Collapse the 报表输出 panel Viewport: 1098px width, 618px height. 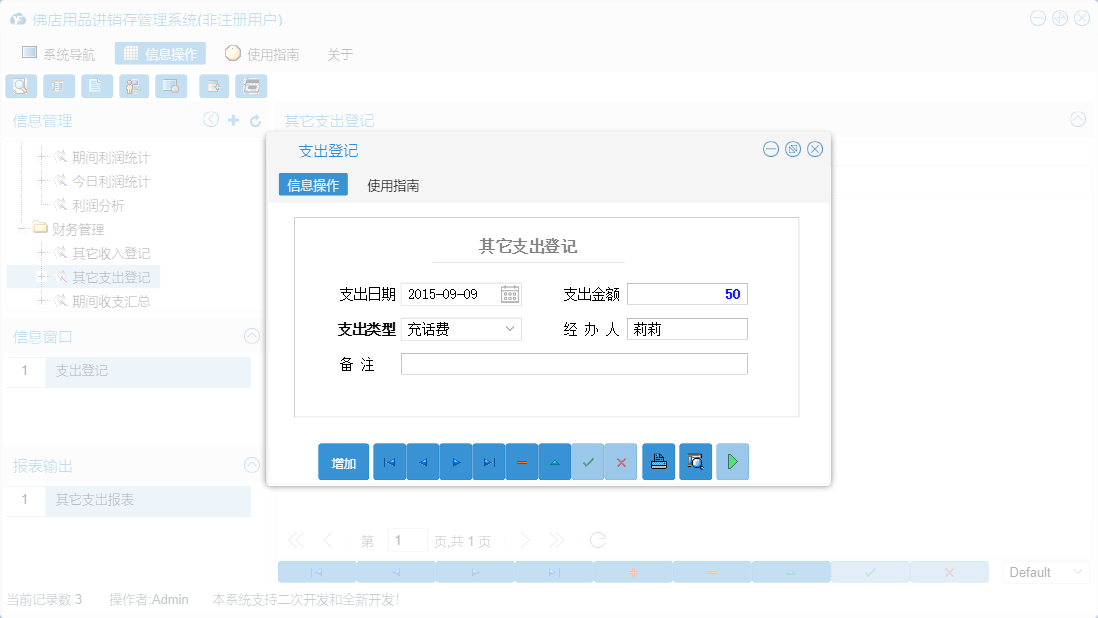pyautogui.click(x=251, y=465)
